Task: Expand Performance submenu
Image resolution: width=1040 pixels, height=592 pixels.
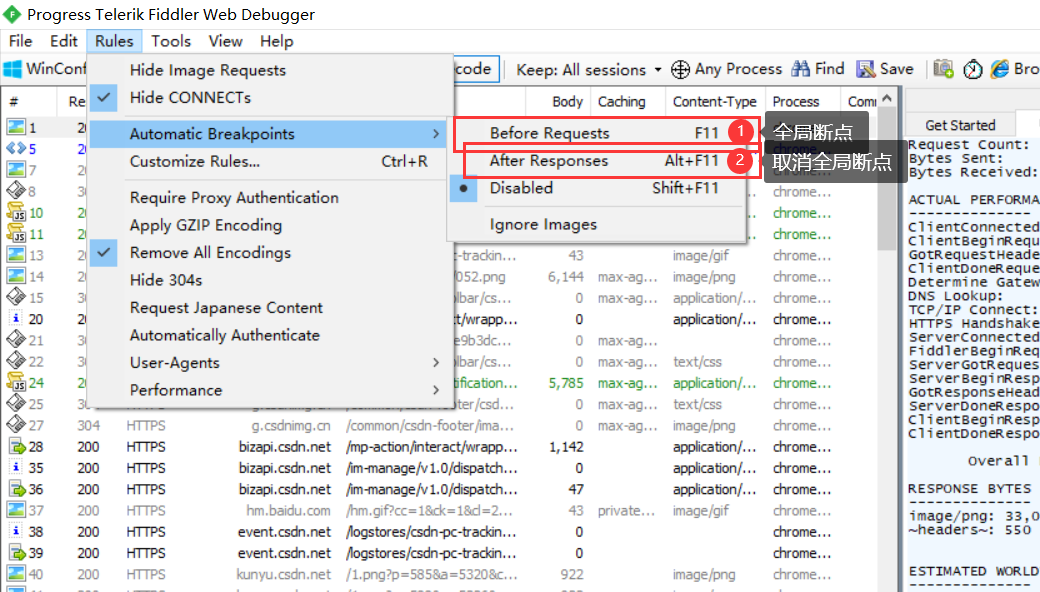Action: [271, 390]
